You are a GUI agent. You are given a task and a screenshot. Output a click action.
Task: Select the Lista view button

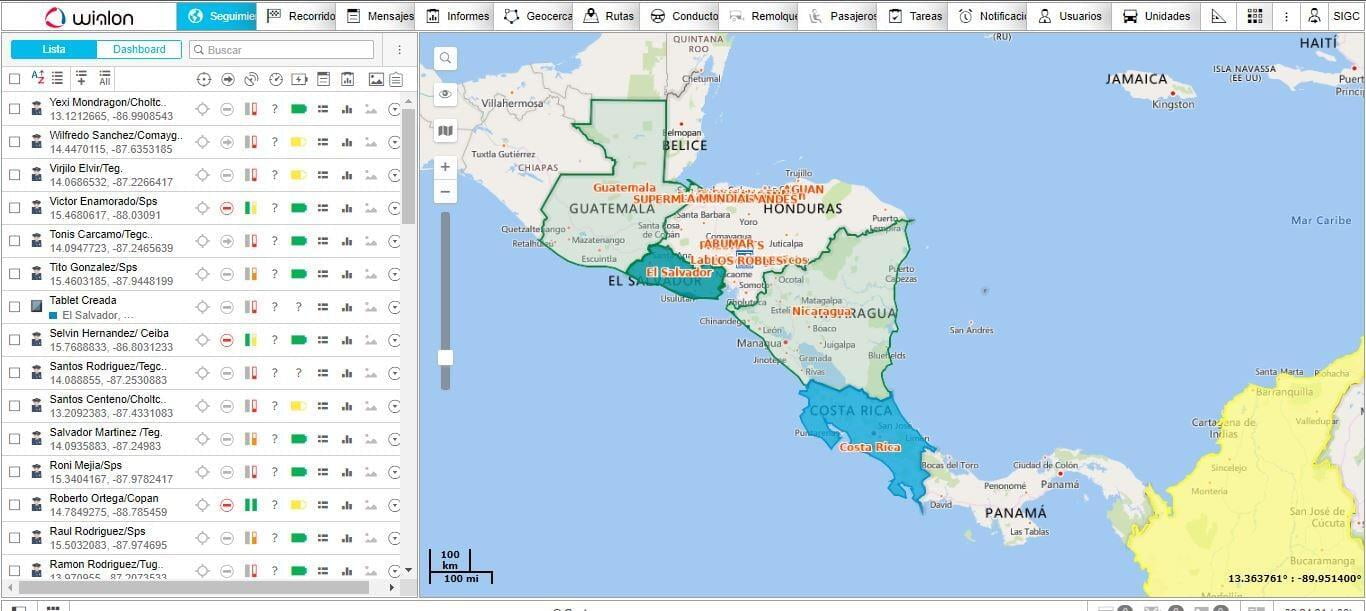(54, 50)
